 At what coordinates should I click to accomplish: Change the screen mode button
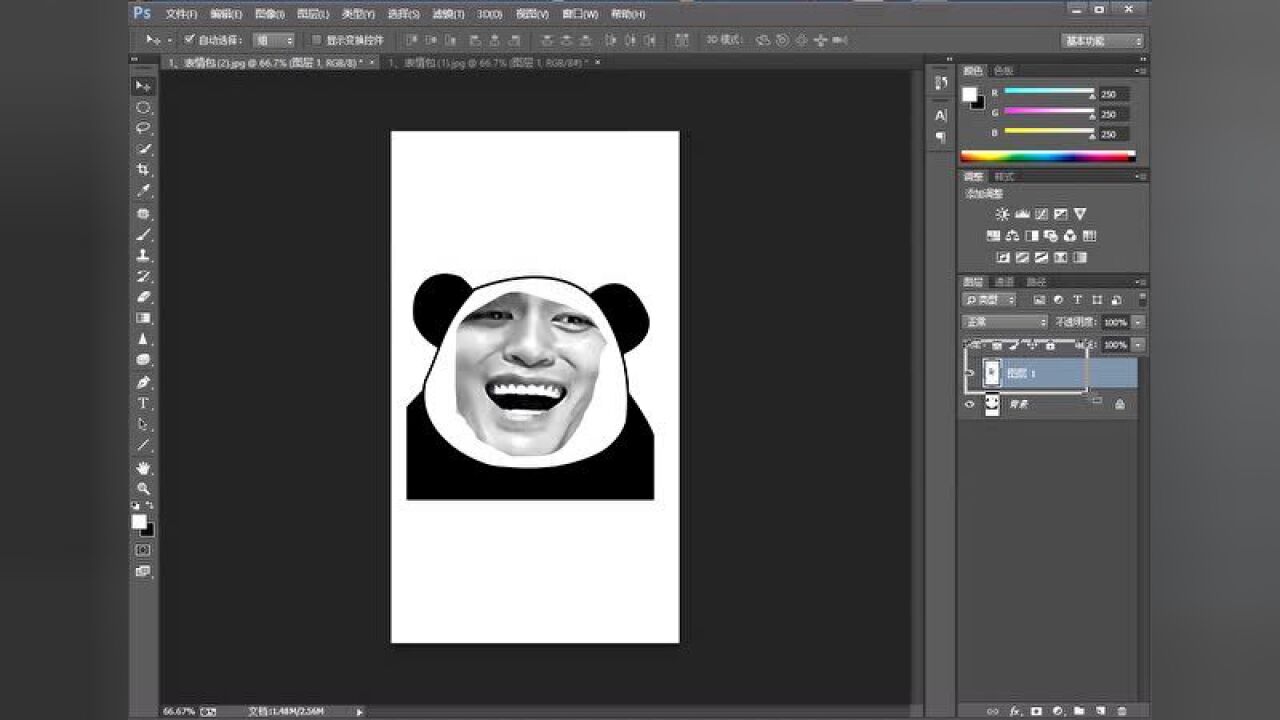coord(143,571)
